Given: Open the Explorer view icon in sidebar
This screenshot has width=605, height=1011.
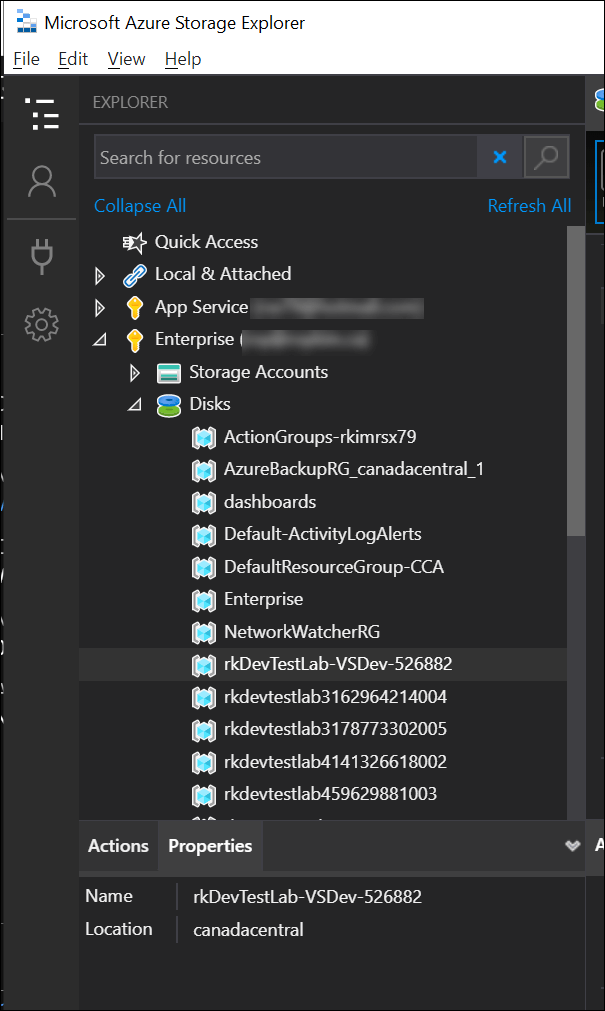Looking at the screenshot, I should (x=42, y=115).
